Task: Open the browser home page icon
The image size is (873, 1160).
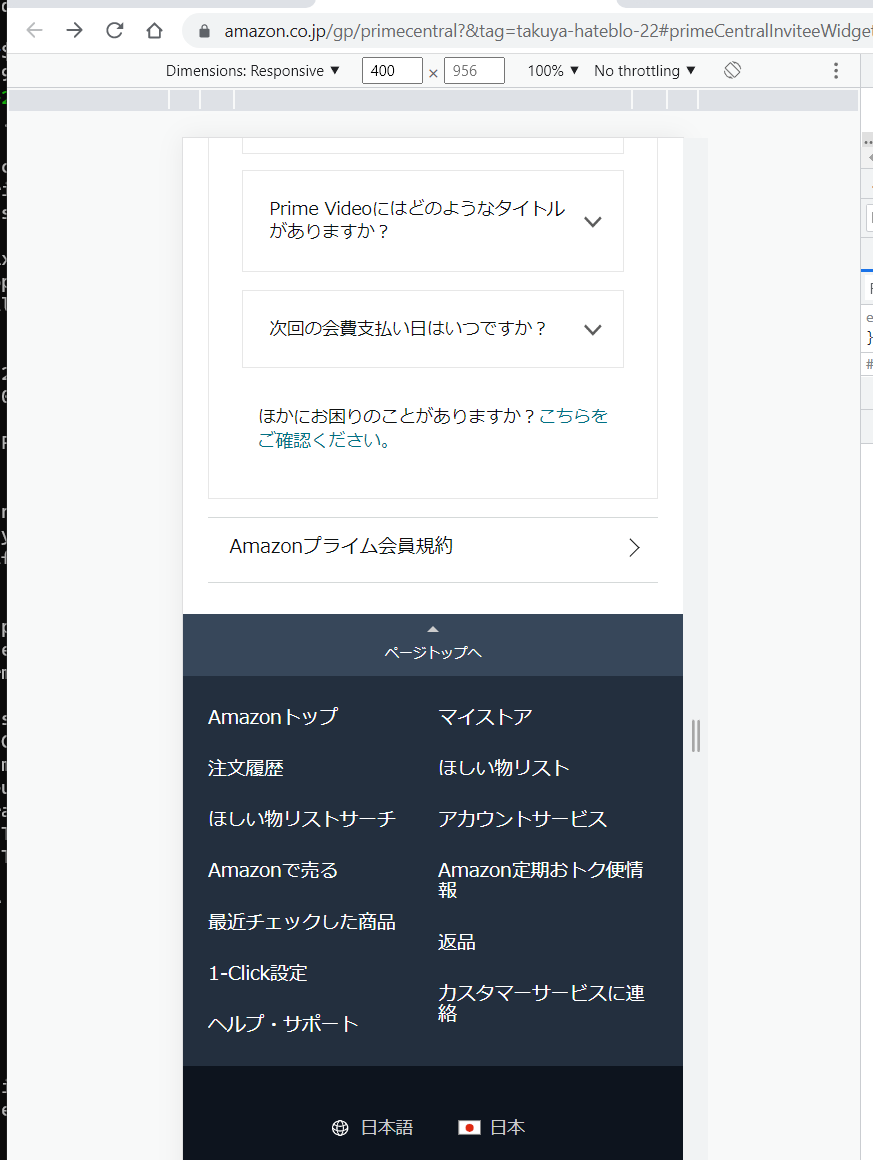Action: pos(154,30)
